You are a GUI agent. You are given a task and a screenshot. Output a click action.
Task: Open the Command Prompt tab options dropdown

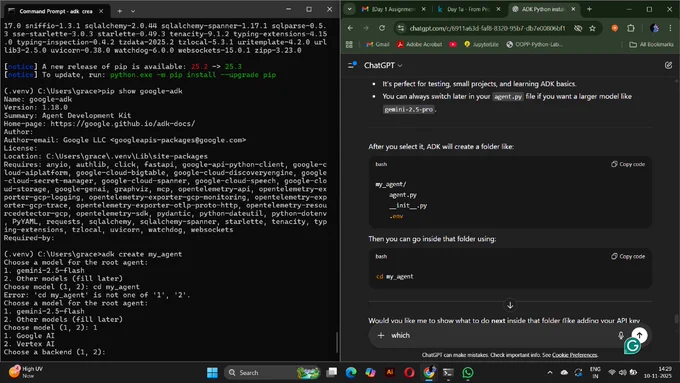pos(133,11)
